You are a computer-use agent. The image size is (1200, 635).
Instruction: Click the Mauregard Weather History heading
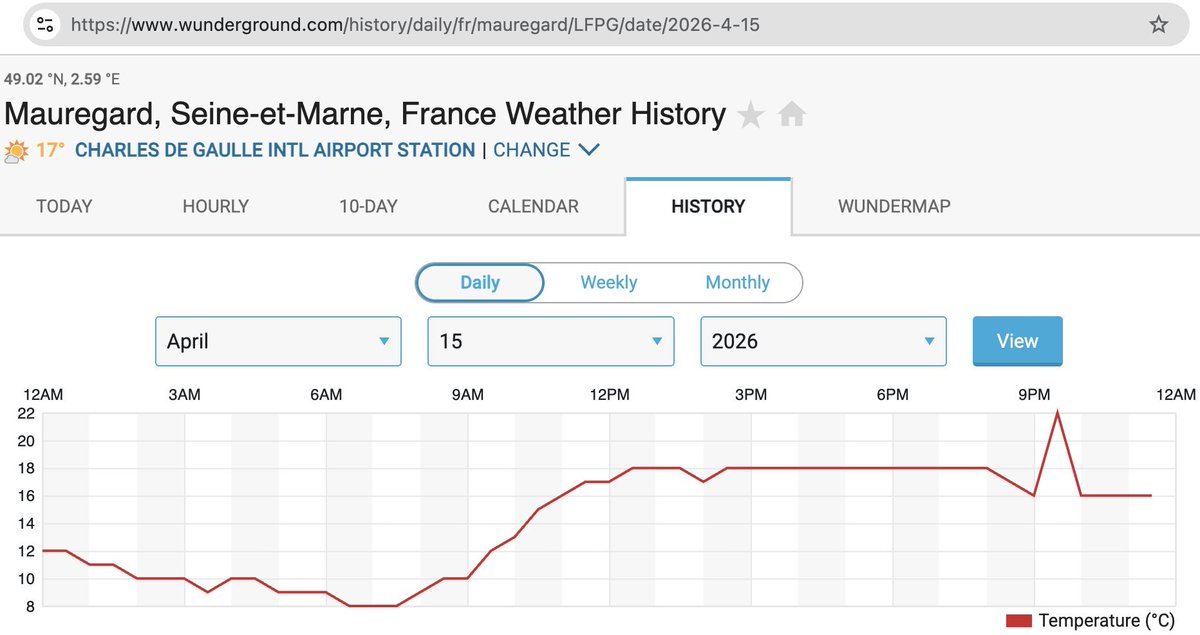click(365, 114)
